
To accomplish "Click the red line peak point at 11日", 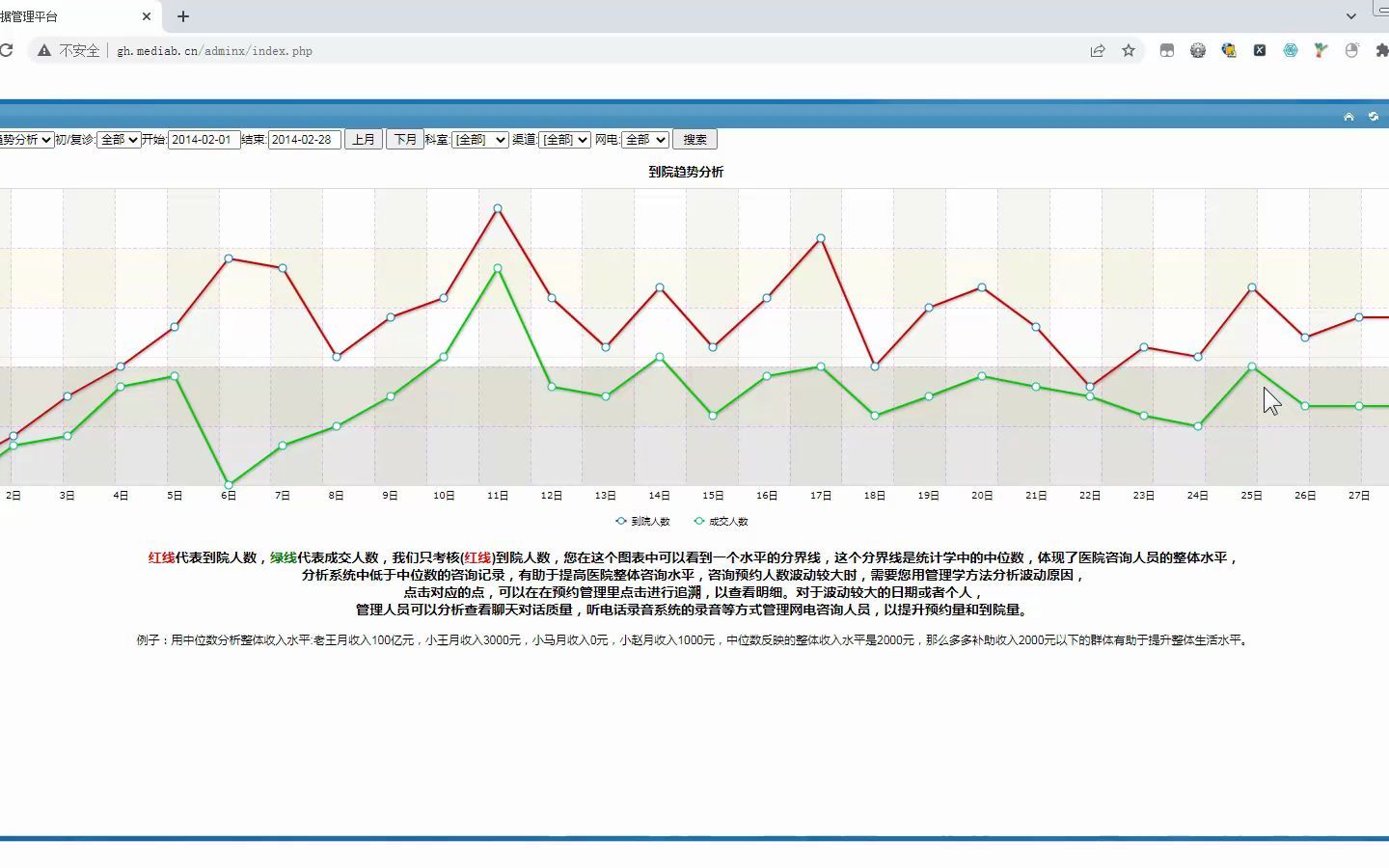I will [498, 208].
